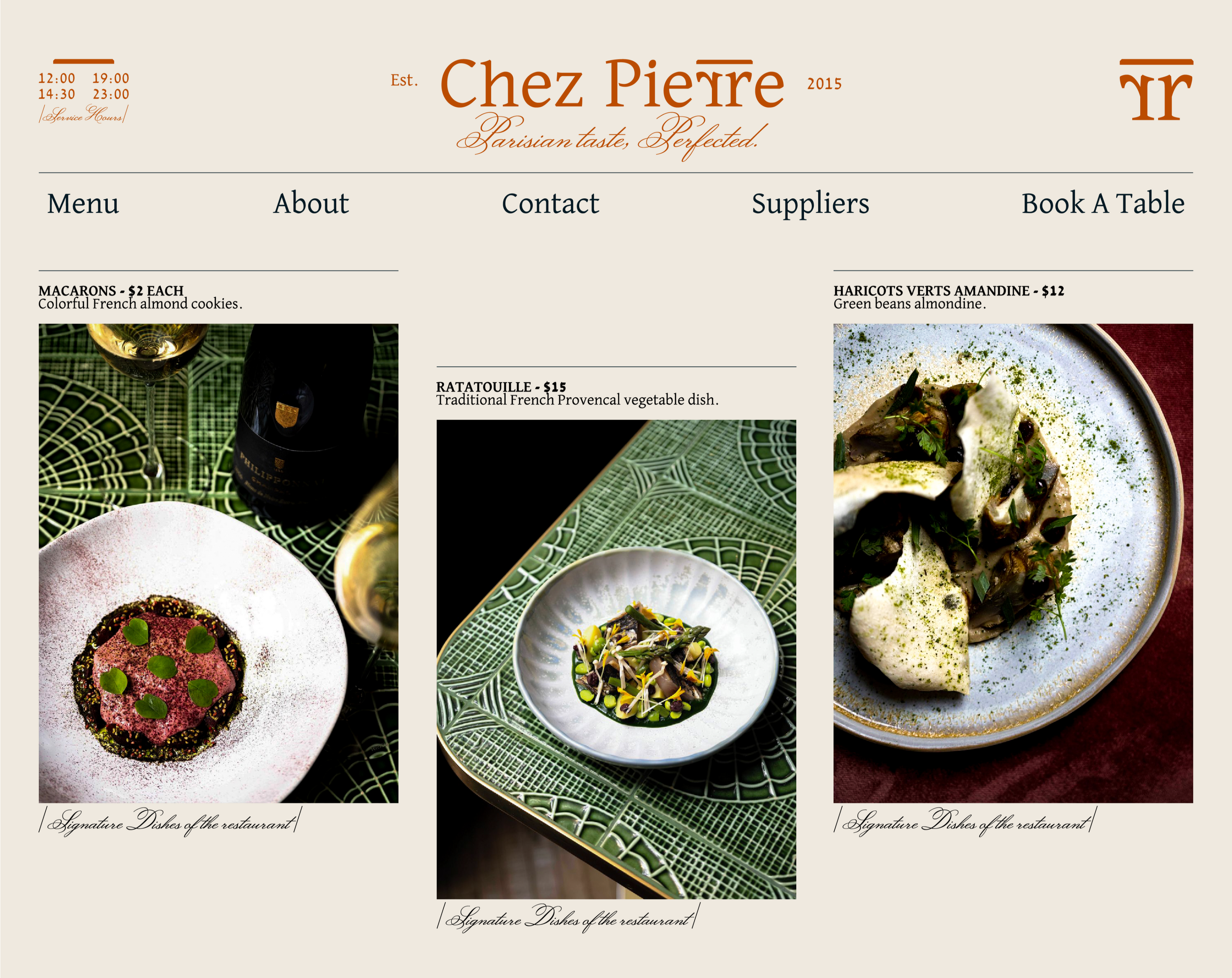Click Haricots Verts Amandine - $12 heading

[x=949, y=291]
